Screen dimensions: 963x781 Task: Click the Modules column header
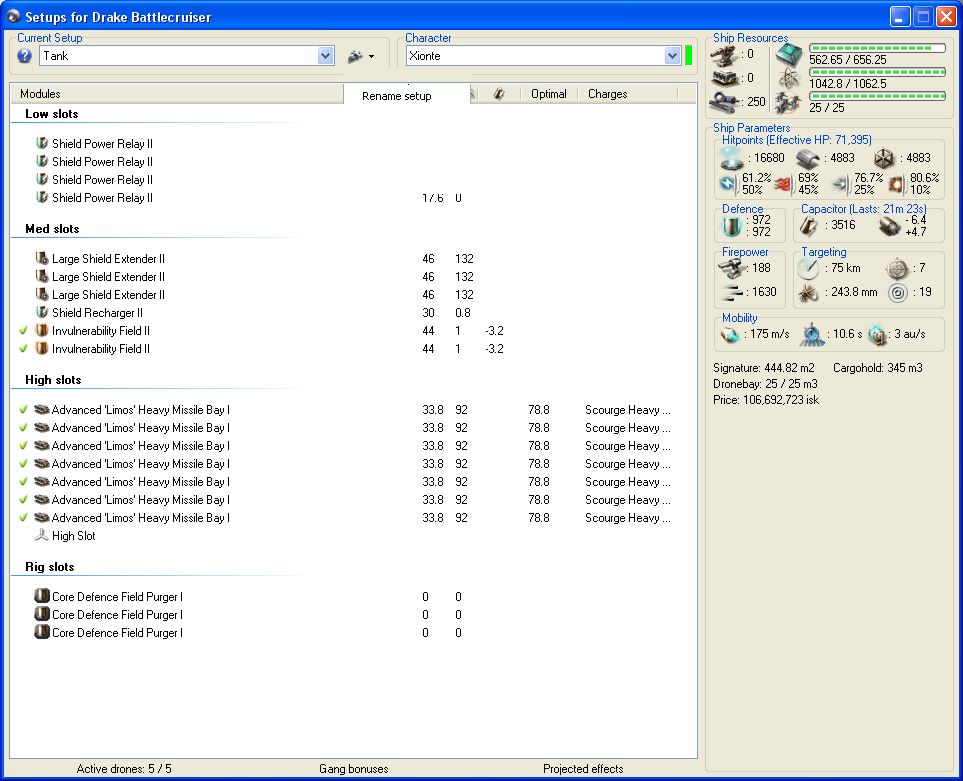click(x=177, y=94)
